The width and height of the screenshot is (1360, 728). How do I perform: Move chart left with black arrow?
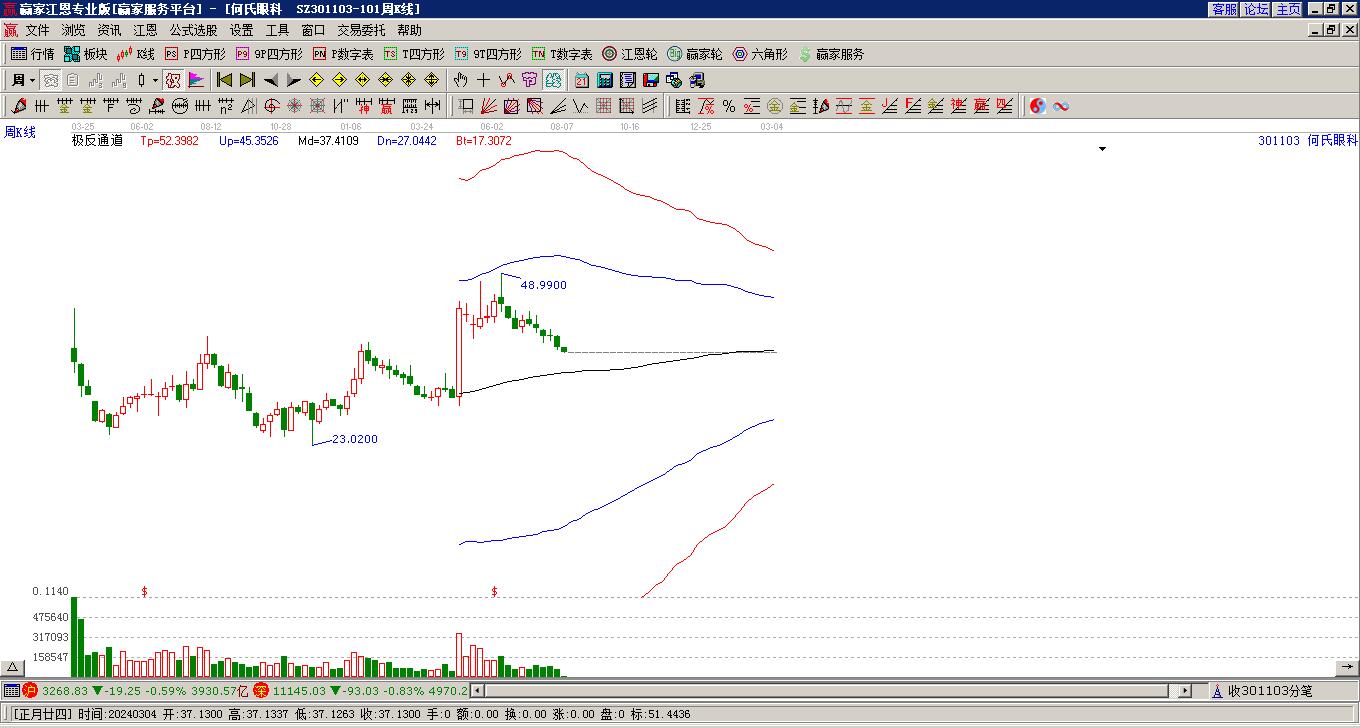(271, 80)
